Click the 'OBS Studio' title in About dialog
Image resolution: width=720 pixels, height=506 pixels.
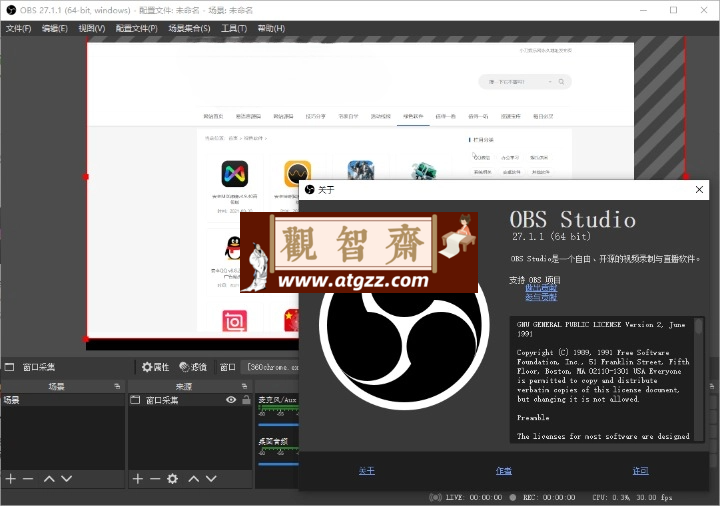[573, 219]
